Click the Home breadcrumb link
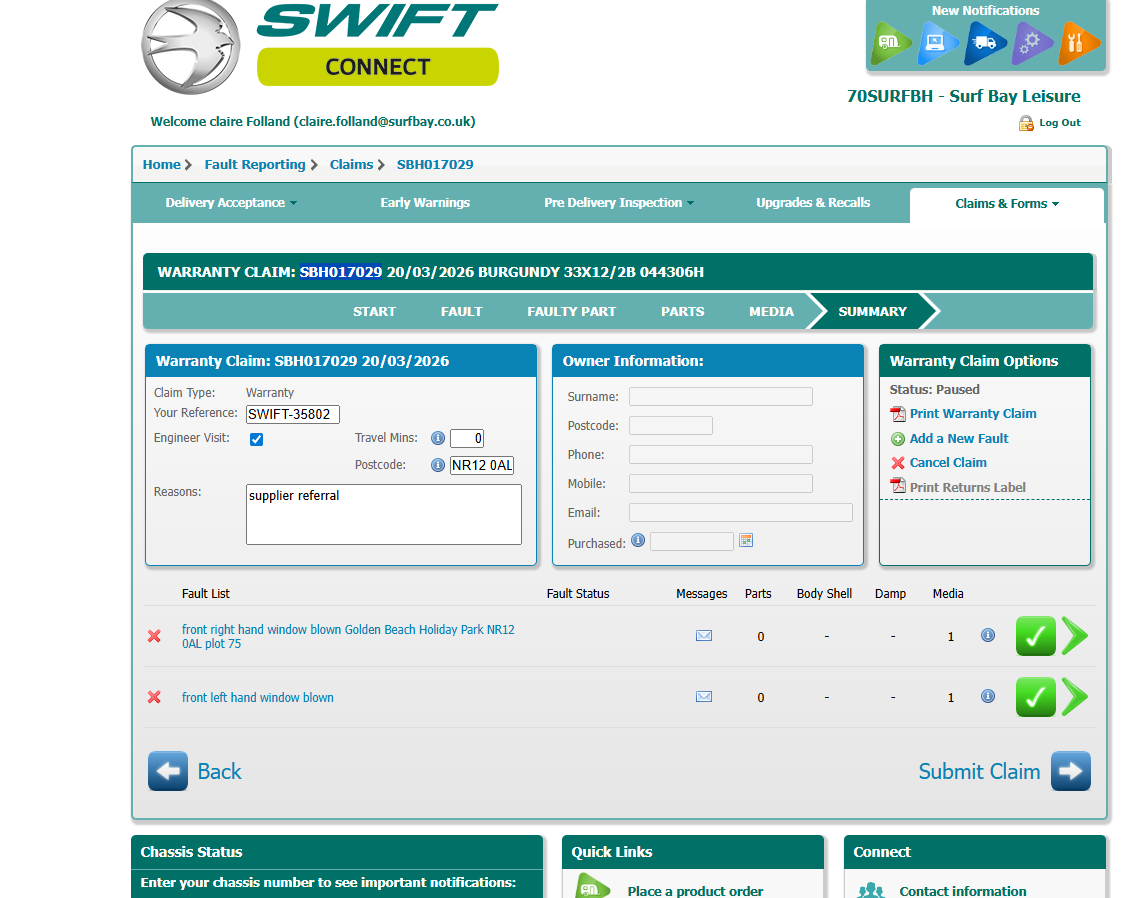The image size is (1136, 898). click(x=162, y=165)
